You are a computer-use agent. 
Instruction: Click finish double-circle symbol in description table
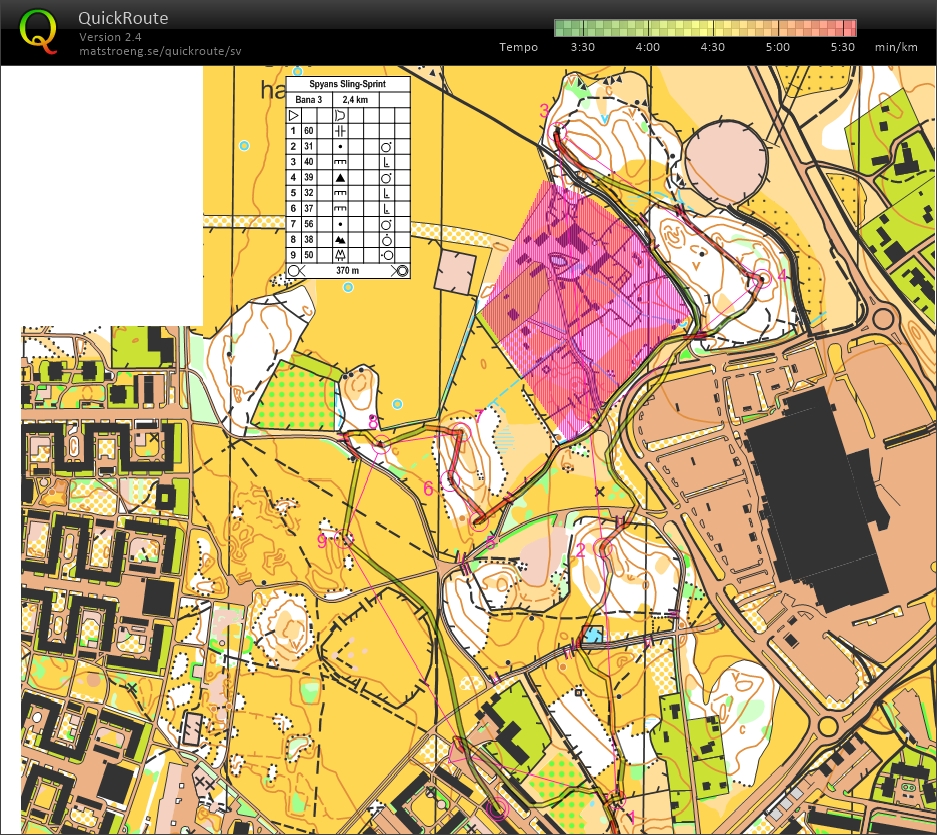(x=402, y=271)
